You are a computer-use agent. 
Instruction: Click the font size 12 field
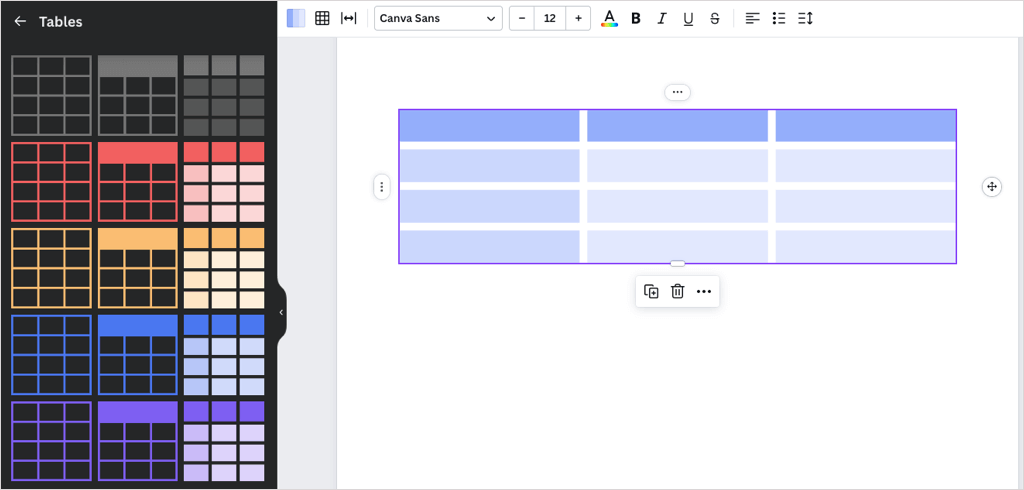(550, 18)
